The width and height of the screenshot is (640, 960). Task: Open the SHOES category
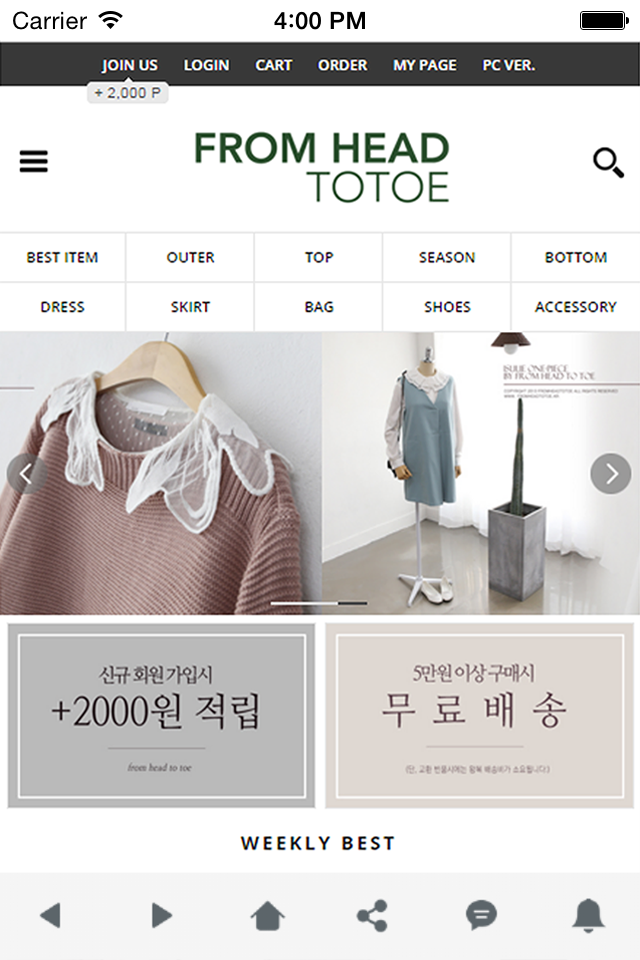pyautogui.click(x=447, y=307)
